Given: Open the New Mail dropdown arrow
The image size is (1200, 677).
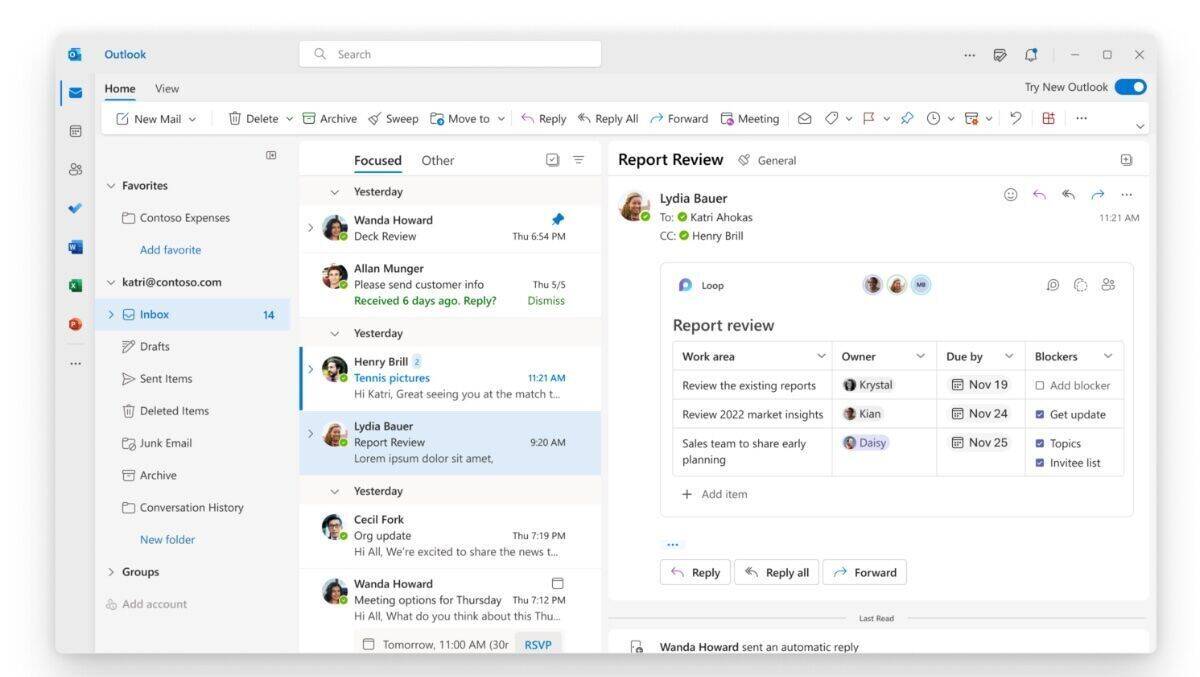Looking at the screenshot, I should click(192, 119).
